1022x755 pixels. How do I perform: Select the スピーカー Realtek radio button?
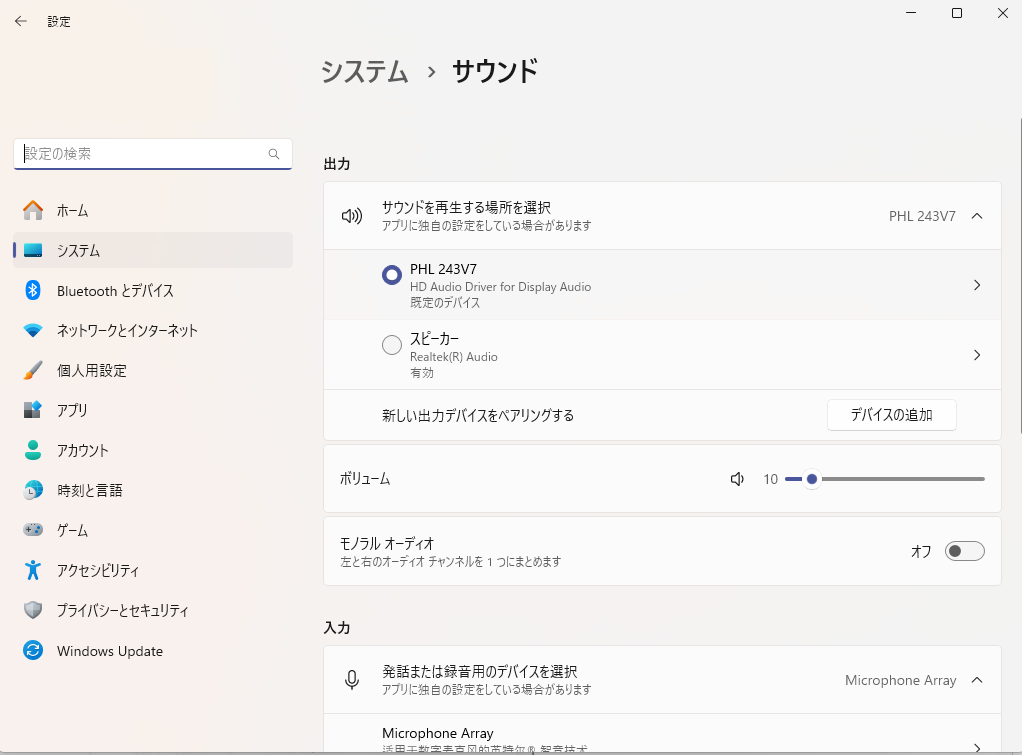[392, 345]
